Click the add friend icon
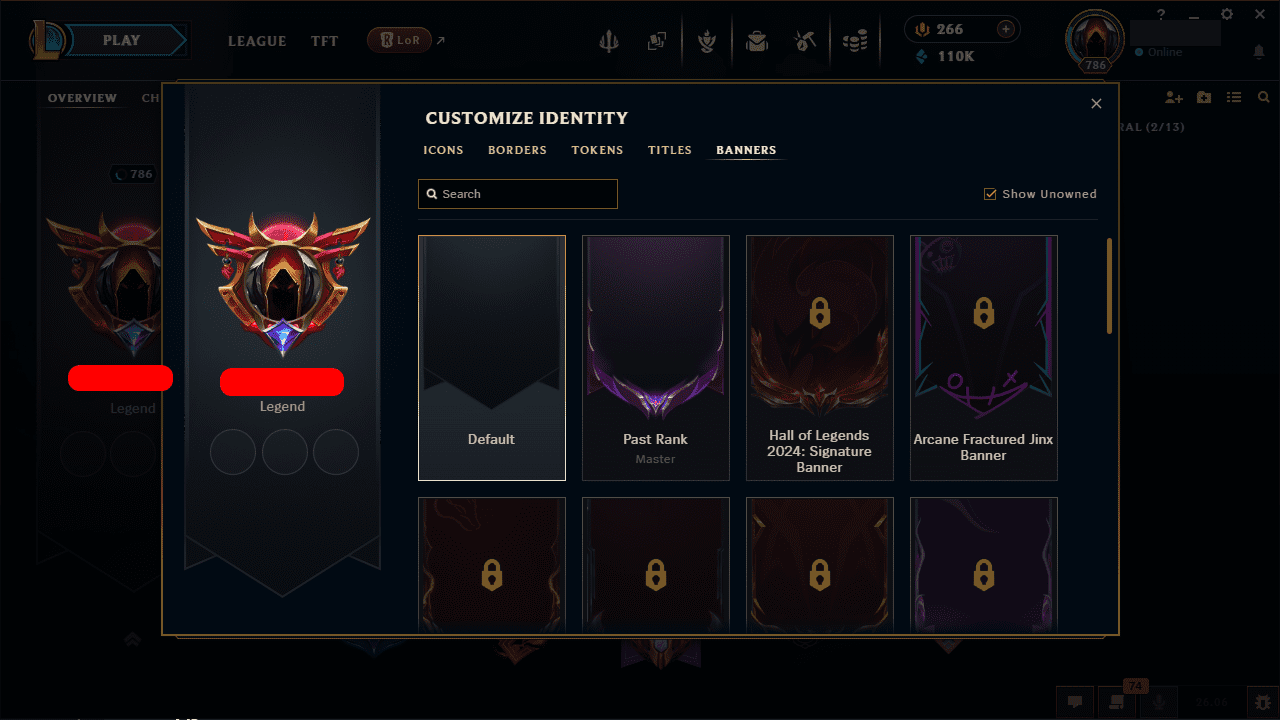 1174,97
